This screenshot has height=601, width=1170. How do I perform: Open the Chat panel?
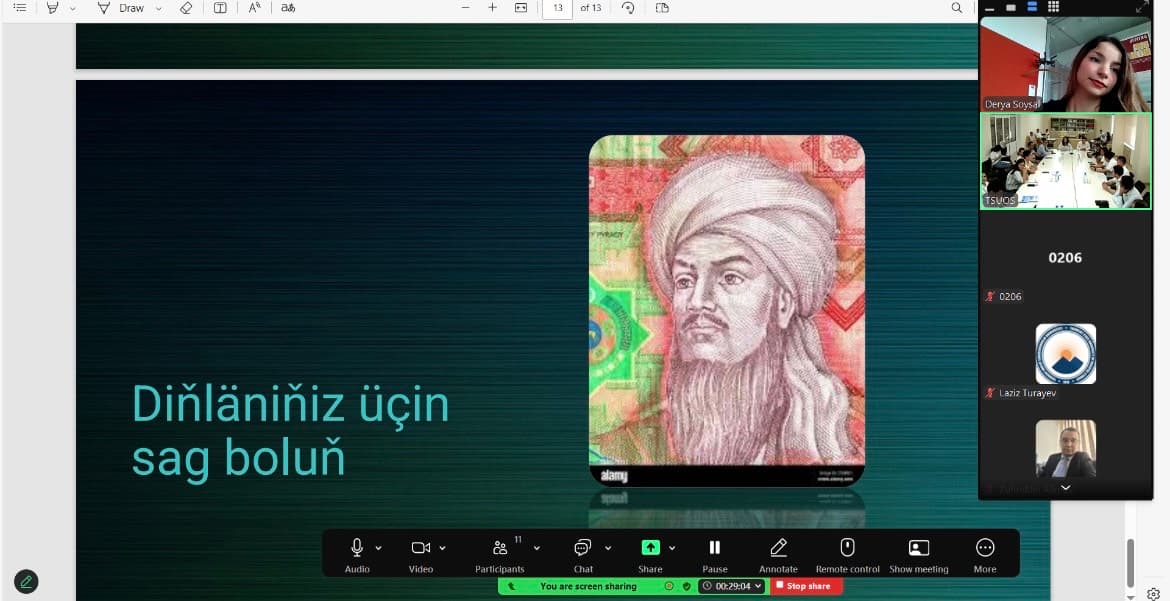[583, 555]
